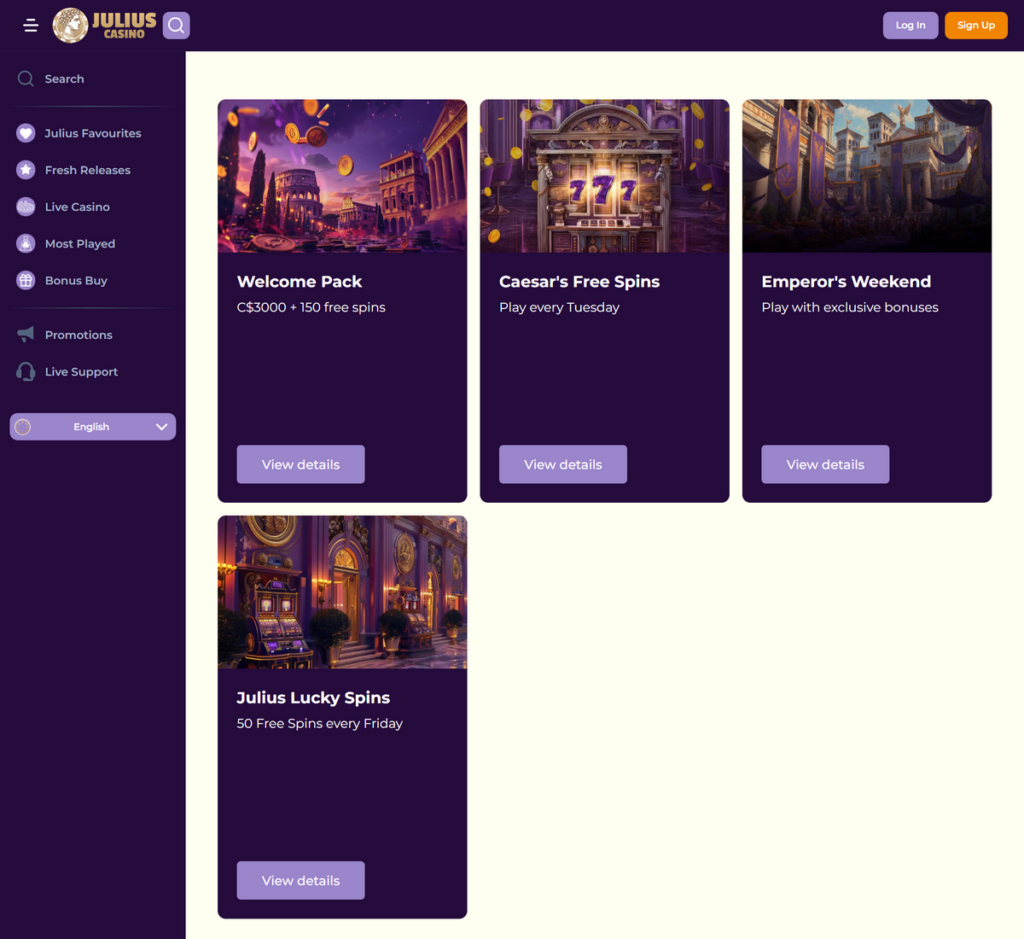Click the Promotions megaphone icon
This screenshot has width=1024, height=939.
click(26, 335)
